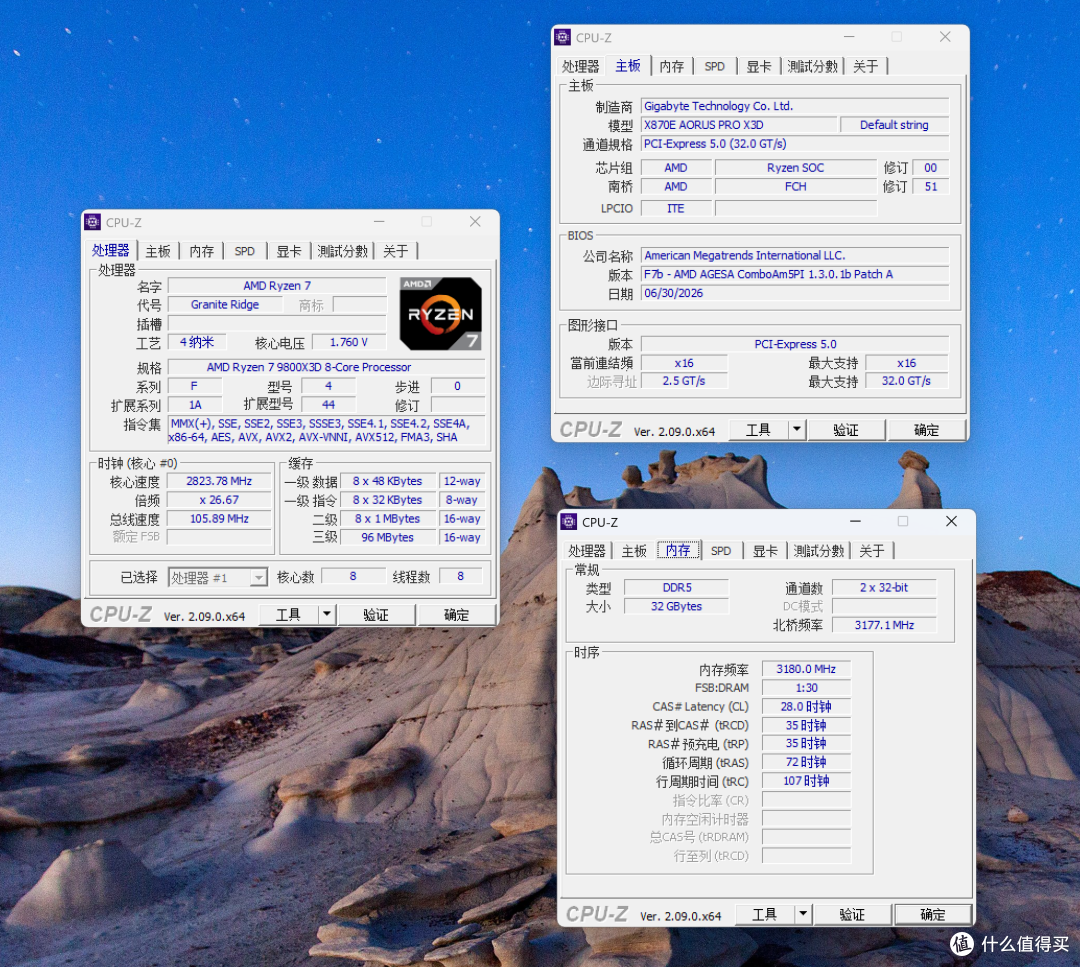Click core voltage value 1.760 V
1080x967 pixels.
(349, 342)
